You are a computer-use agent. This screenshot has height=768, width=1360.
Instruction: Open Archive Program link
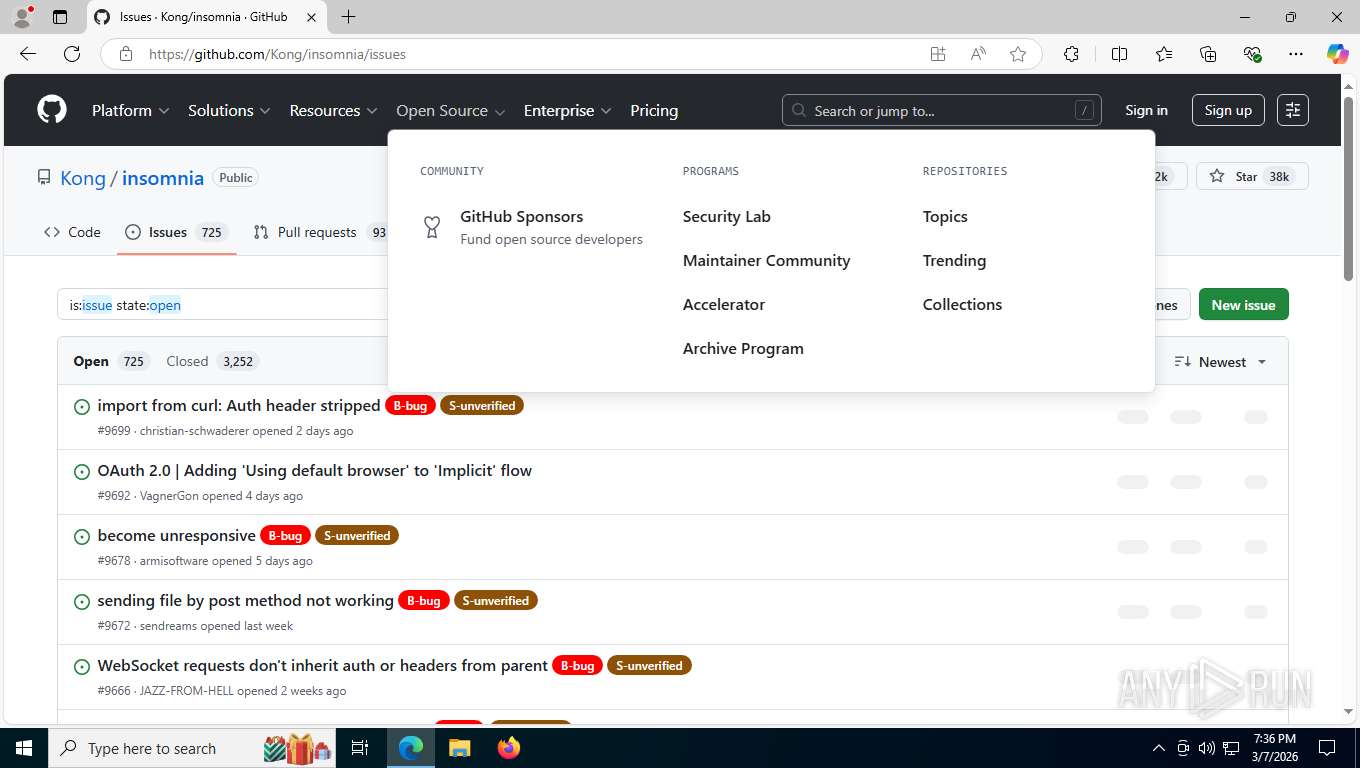click(x=743, y=348)
